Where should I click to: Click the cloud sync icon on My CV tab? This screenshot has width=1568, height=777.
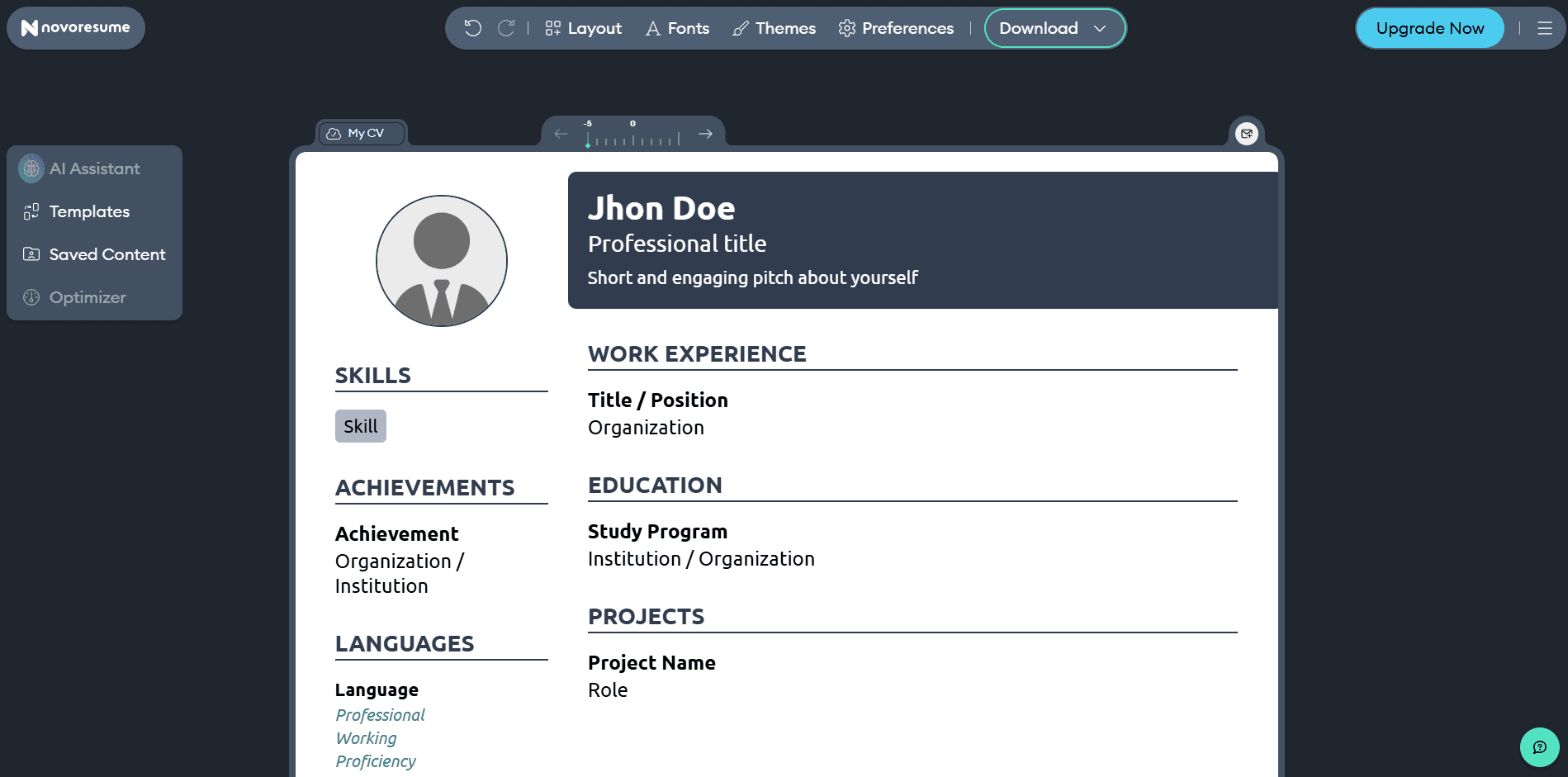335,132
